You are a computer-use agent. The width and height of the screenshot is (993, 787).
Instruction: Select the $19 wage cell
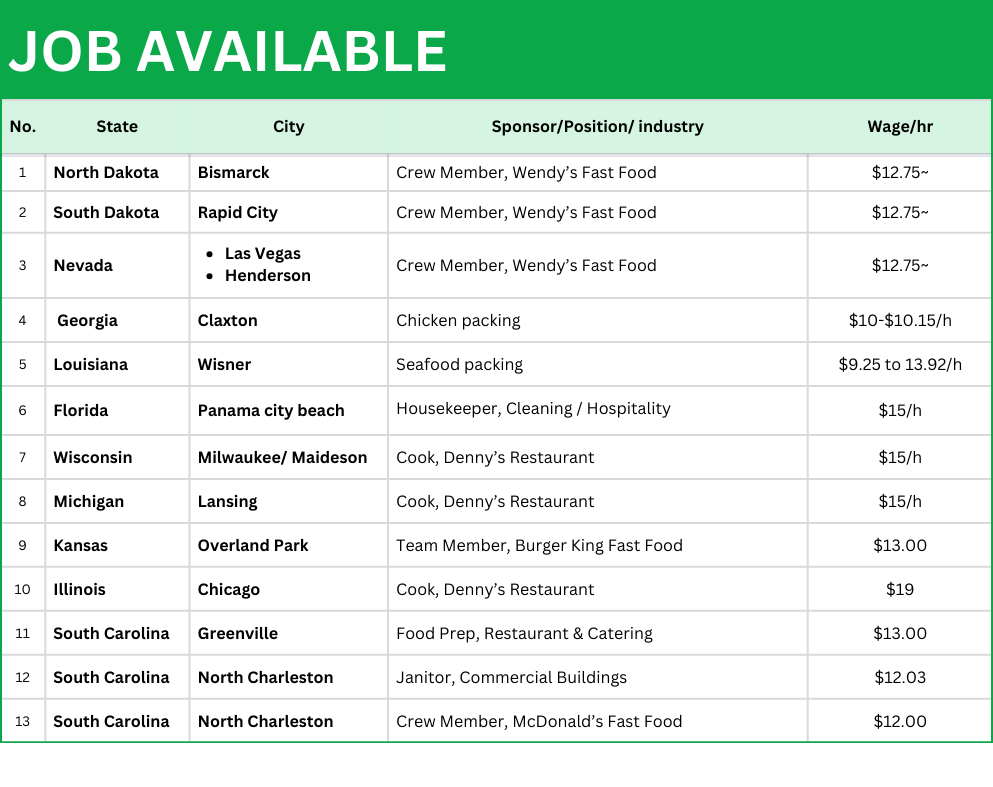pyautogui.click(x=900, y=590)
